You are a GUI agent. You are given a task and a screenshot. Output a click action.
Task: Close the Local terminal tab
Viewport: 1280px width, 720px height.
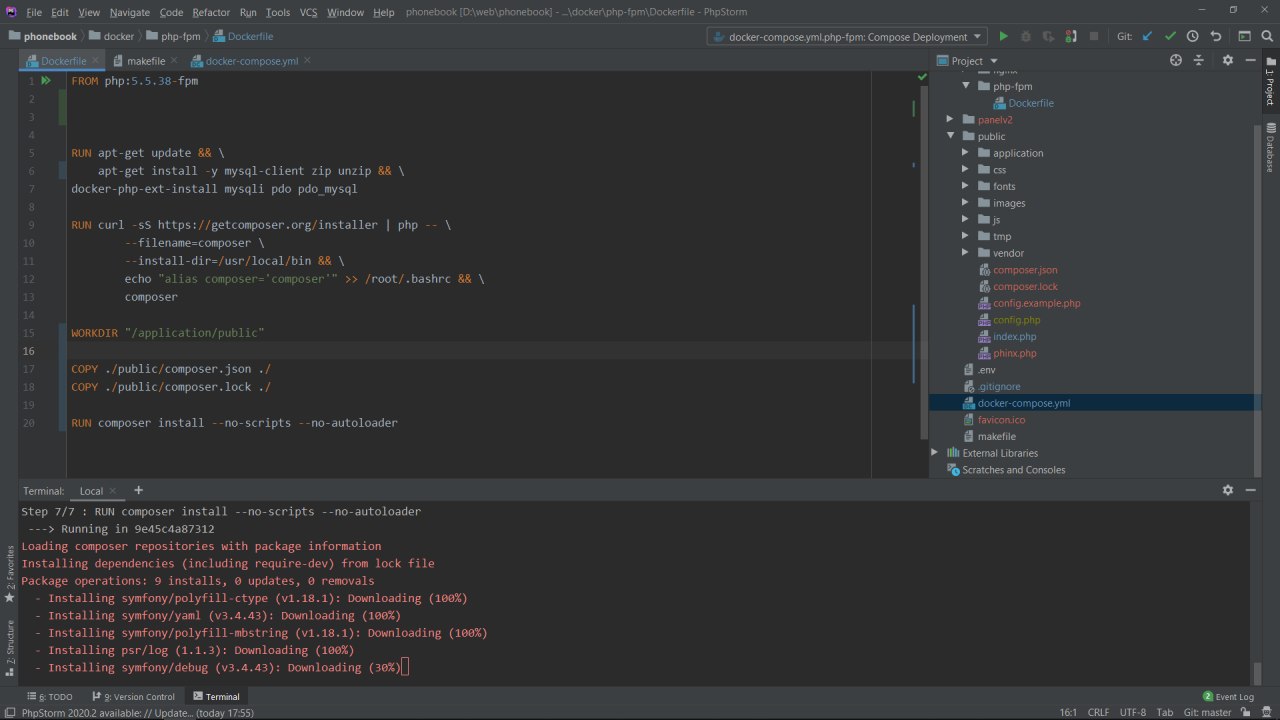click(113, 491)
